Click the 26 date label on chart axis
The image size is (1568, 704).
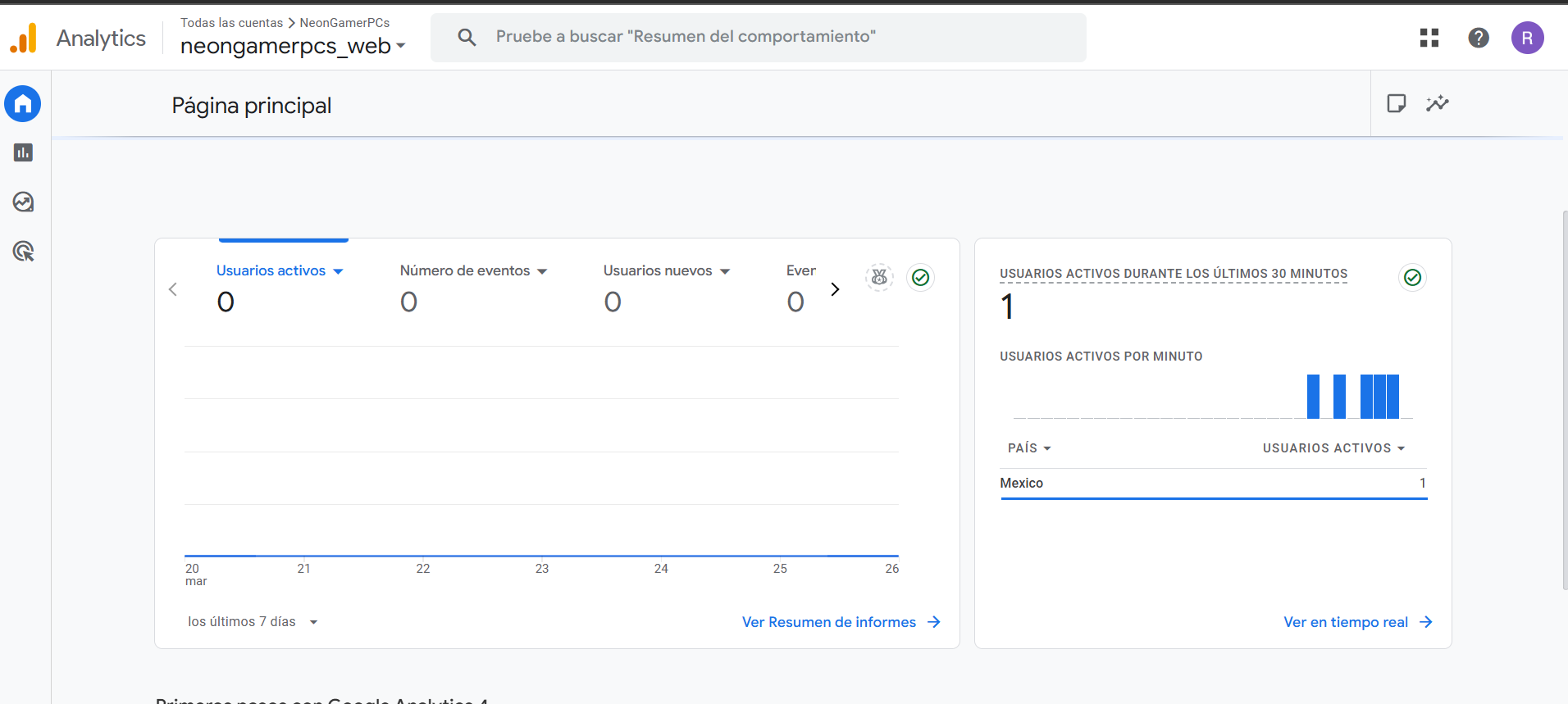[891, 569]
